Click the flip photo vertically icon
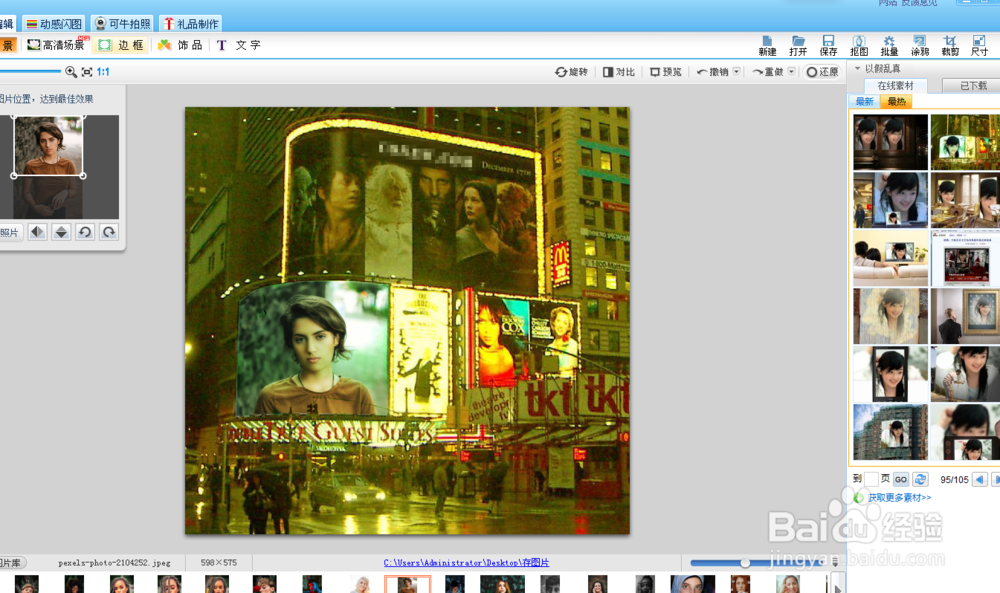 pyautogui.click(x=61, y=232)
